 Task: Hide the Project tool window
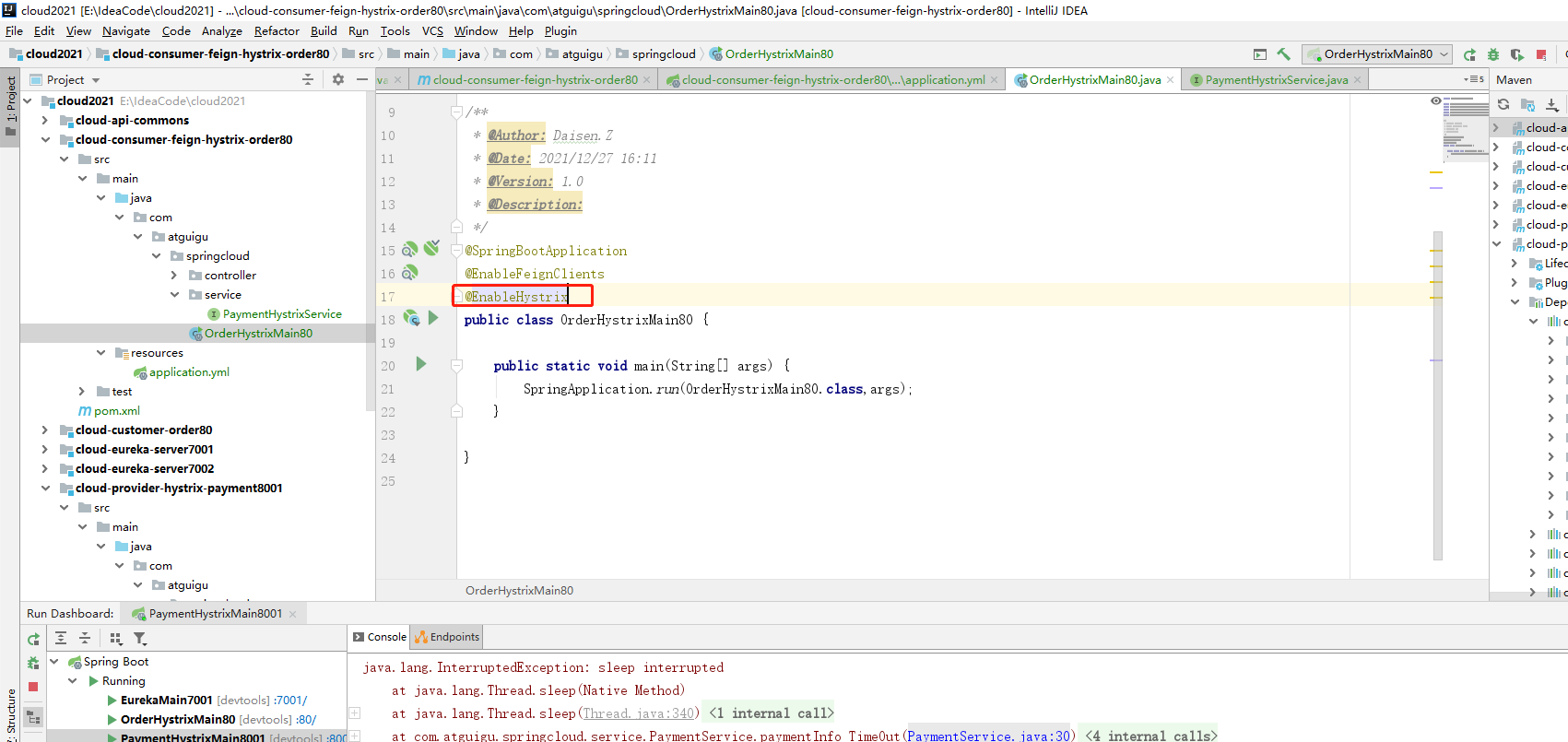(362, 79)
